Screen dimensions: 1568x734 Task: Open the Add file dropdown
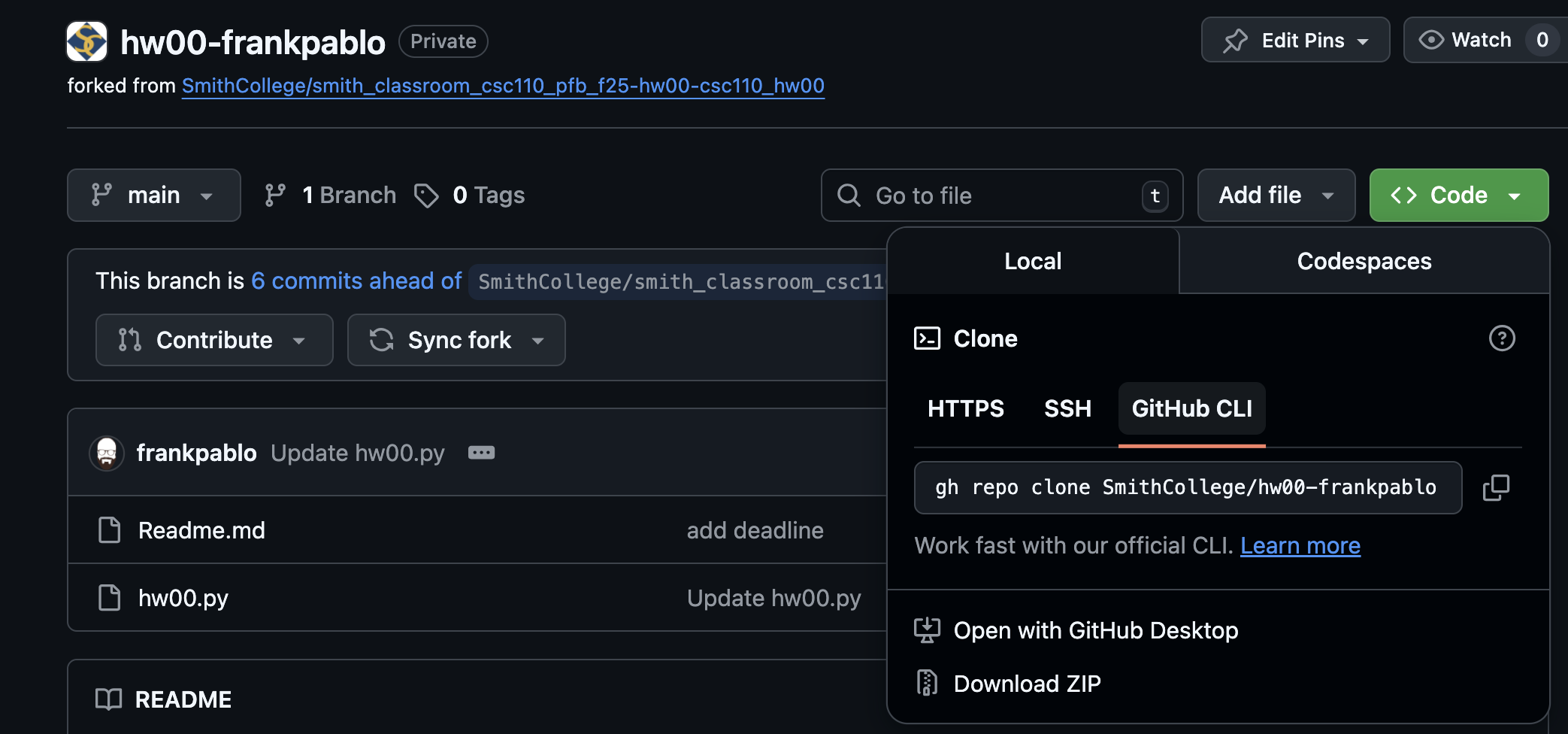tap(1276, 195)
